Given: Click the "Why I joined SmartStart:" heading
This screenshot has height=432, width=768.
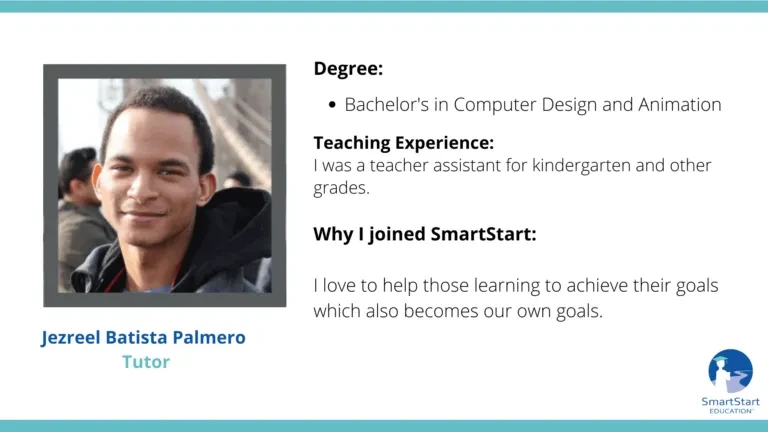Looking at the screenshot, I should pos(425,234).
